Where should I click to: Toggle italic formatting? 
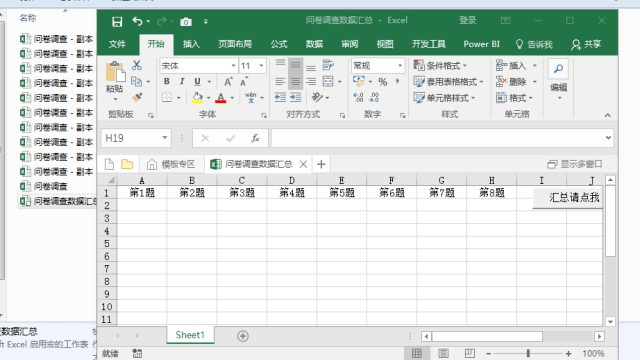182,81
